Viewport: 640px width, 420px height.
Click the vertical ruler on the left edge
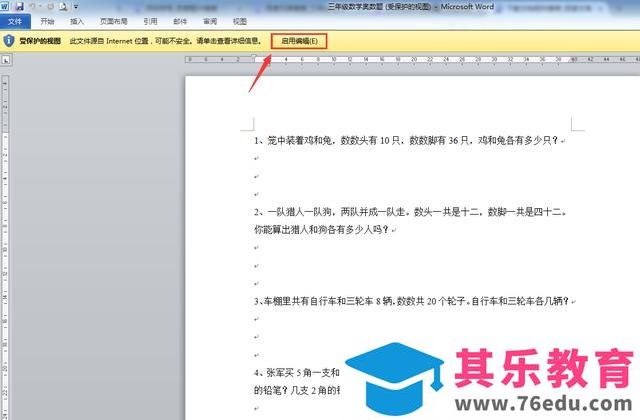pos(5,245)
